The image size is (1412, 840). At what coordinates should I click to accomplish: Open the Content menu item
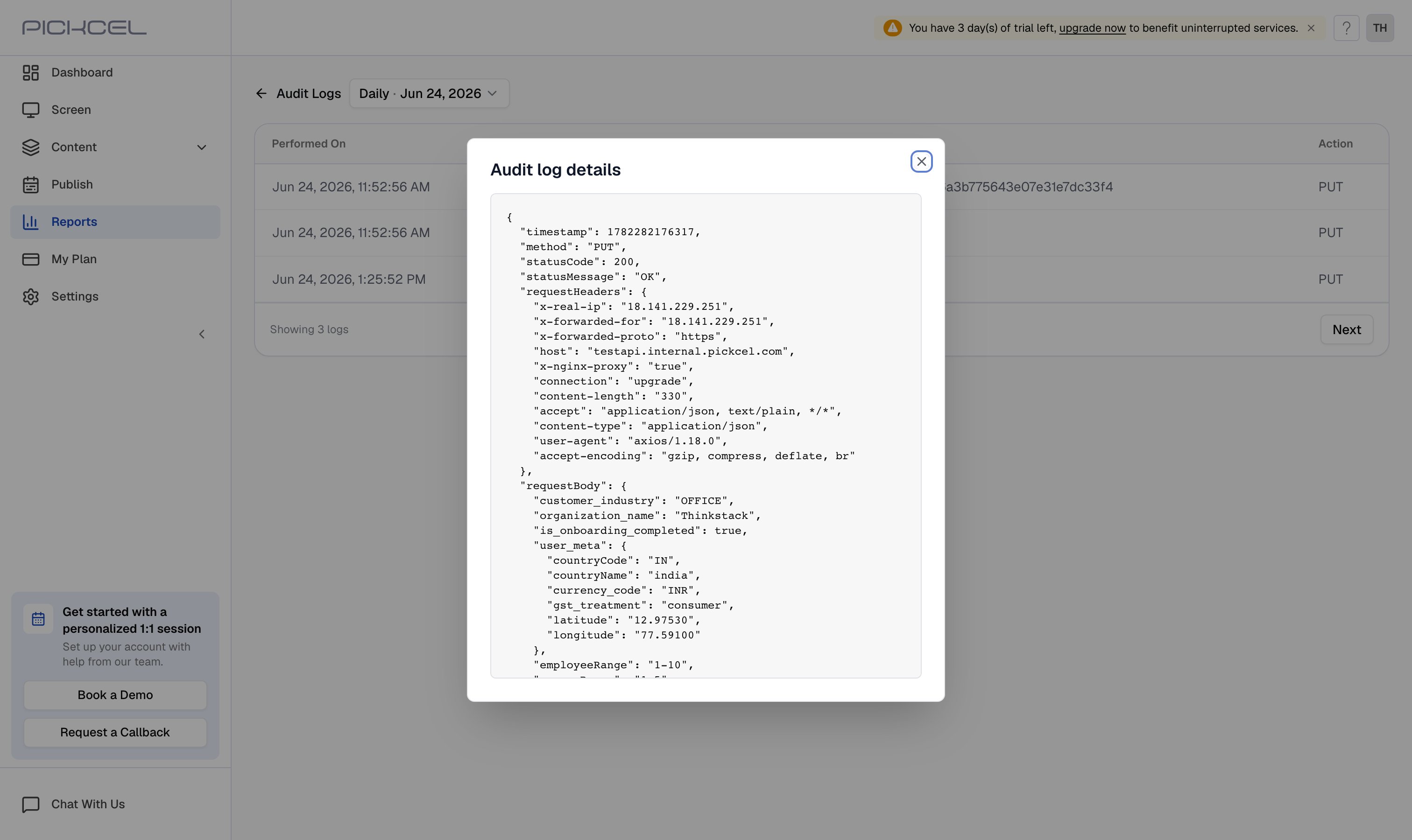pyautogui.click(x=115, y=147)
